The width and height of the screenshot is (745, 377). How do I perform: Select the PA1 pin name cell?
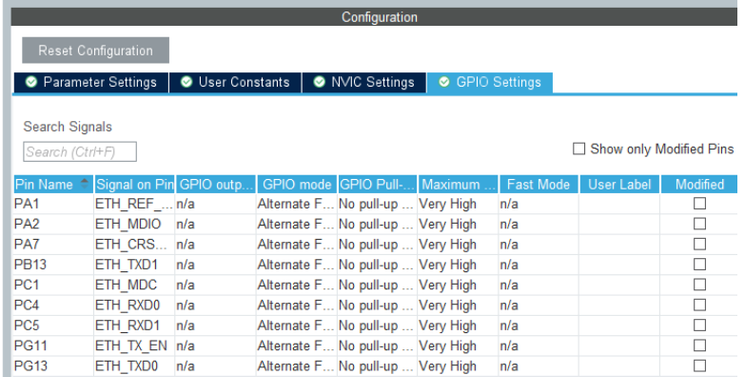[53, 204]
